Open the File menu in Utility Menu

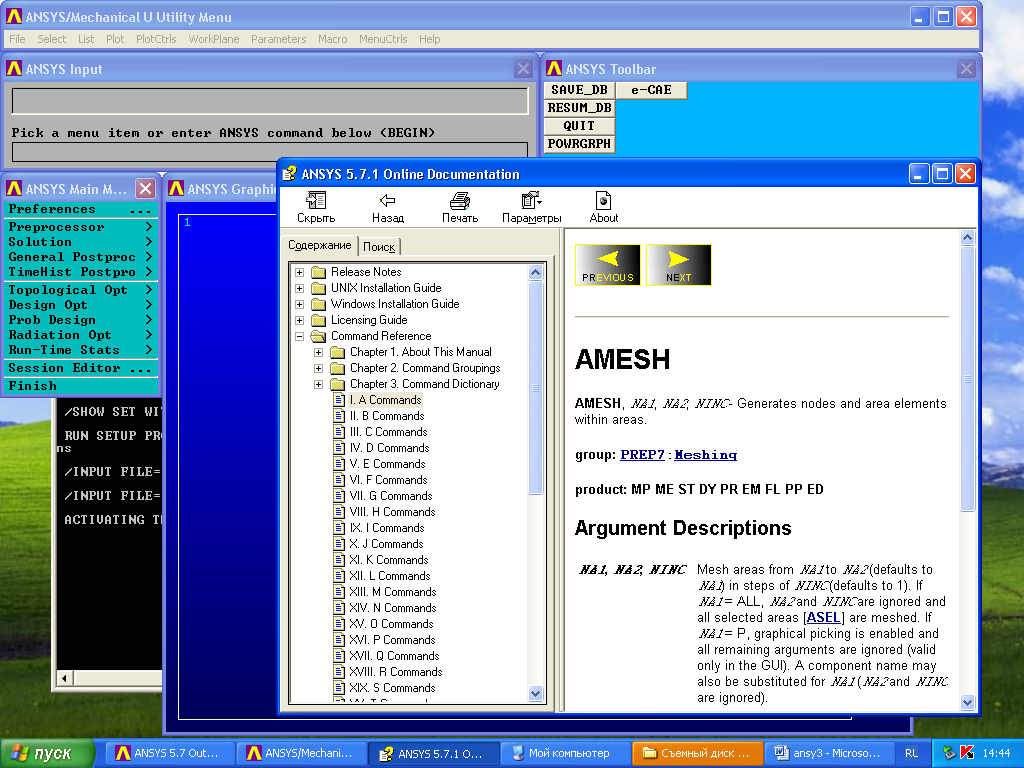17,39
